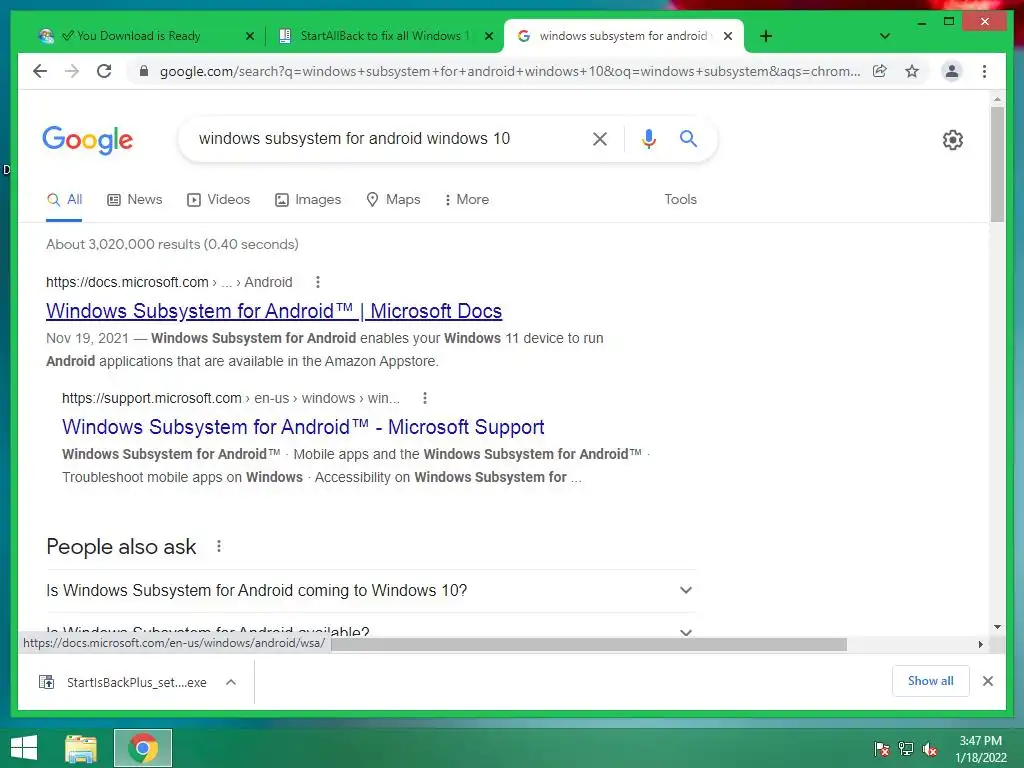Close the downloads bar
Image resolution: width=1024 pixels, height=768 pixels.
point(987,681)
